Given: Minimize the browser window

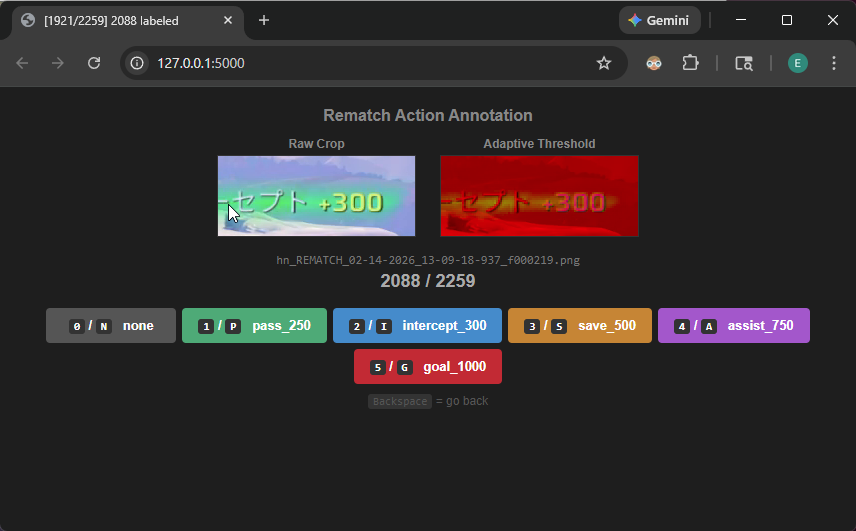Looking at the screenshot, I should pyautogui.click(x=741, y=20).
